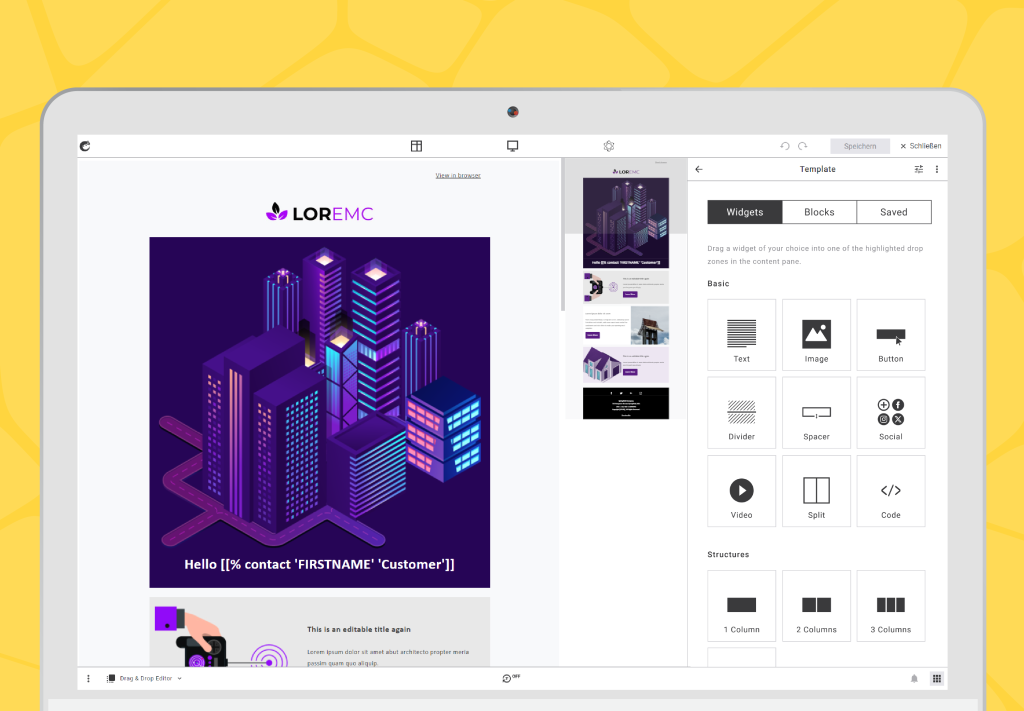Click the LOREMC logo in email canvas

coord(319,212)
